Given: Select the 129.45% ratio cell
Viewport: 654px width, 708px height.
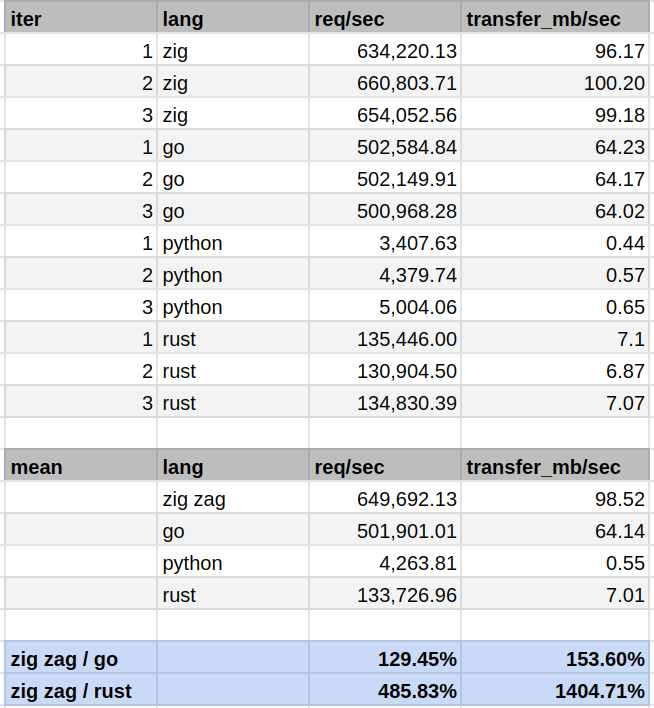Looking at the screenshot, I should pos(384,659).
